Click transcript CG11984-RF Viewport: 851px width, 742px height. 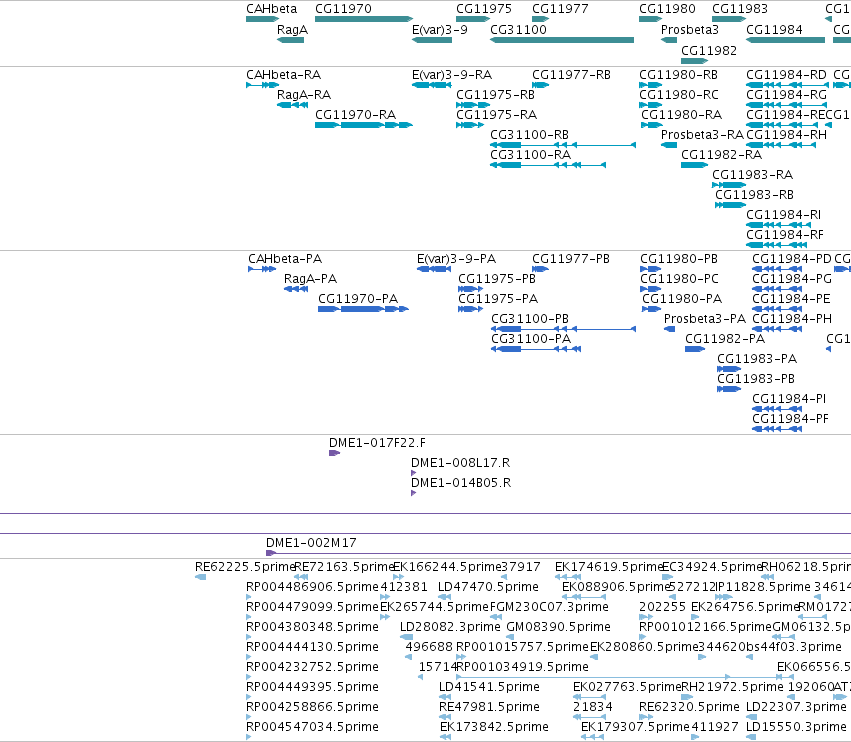[785, 236]
